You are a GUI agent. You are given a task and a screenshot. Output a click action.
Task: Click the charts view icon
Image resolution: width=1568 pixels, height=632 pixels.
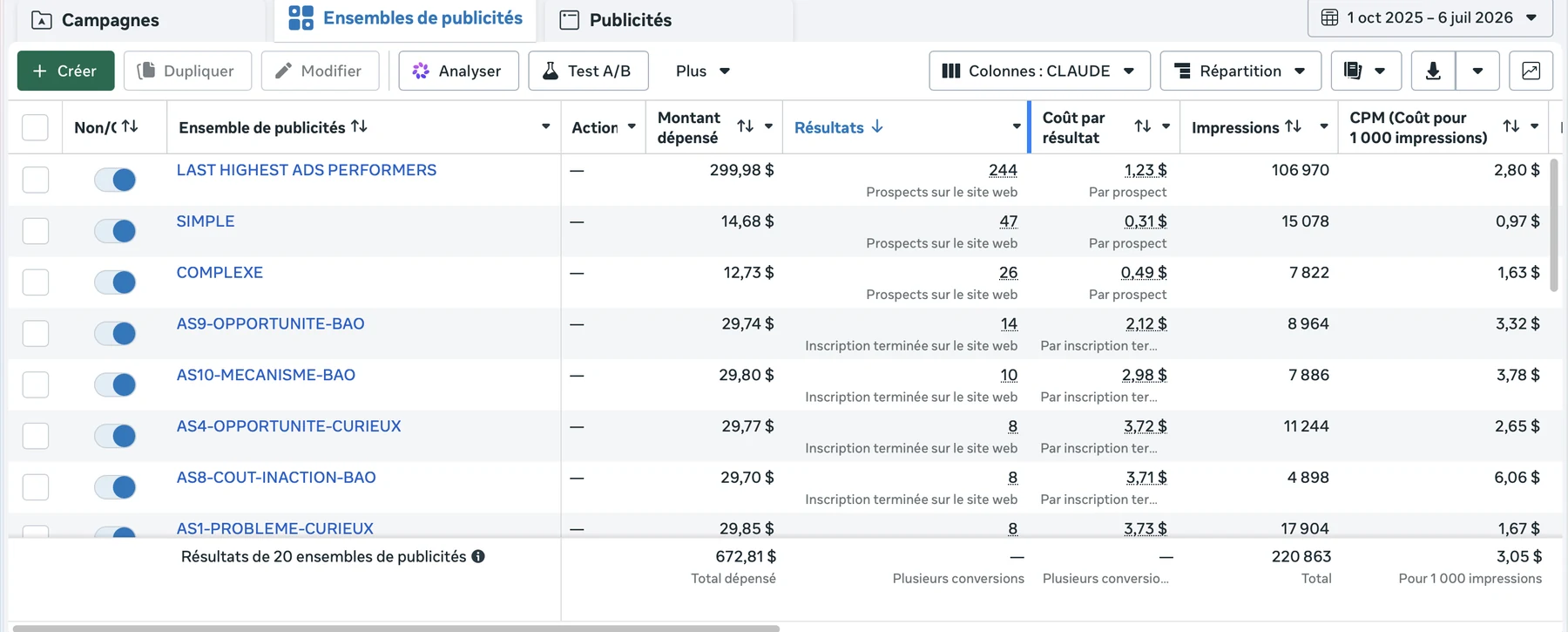1531,71
